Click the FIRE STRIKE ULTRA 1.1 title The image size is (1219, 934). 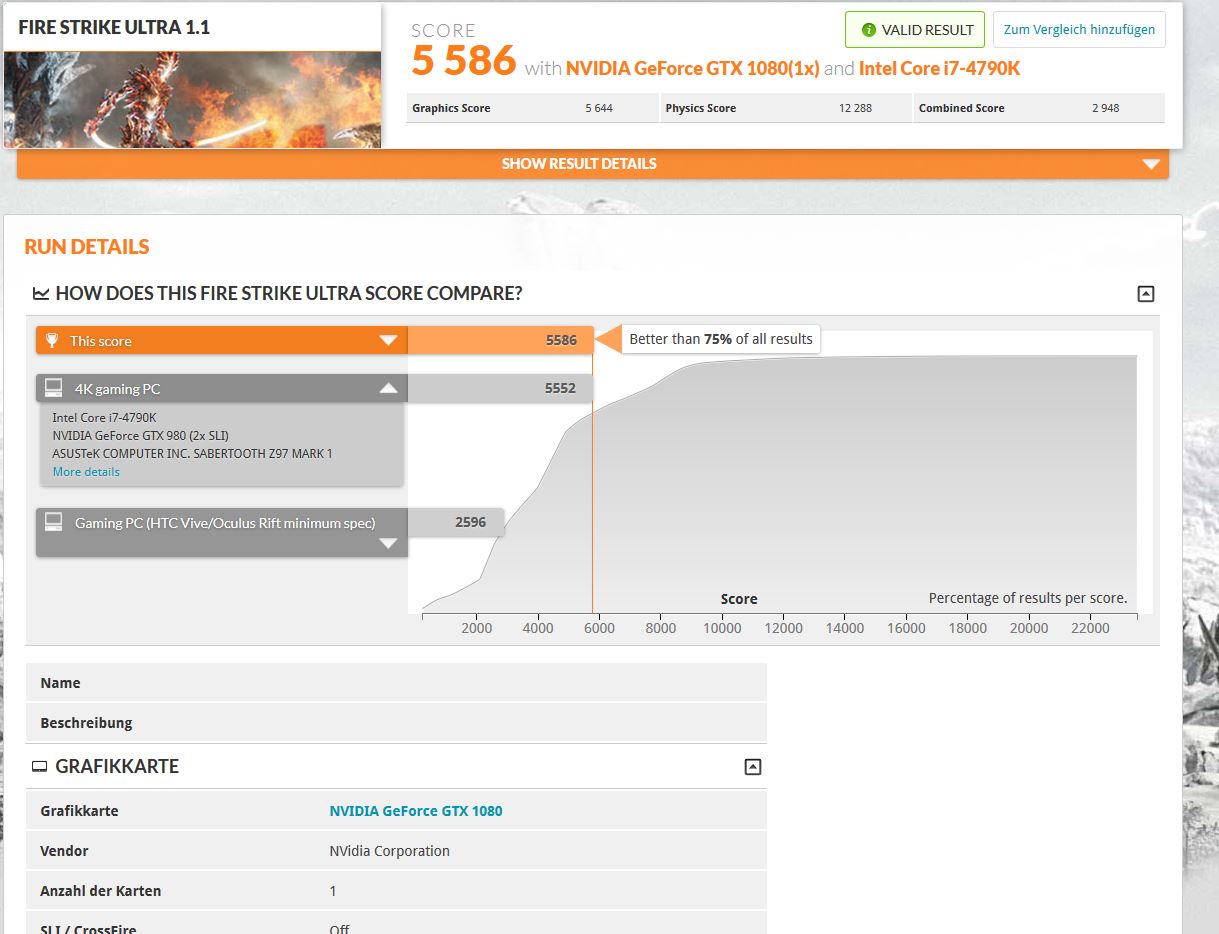[x=114, y=27]
